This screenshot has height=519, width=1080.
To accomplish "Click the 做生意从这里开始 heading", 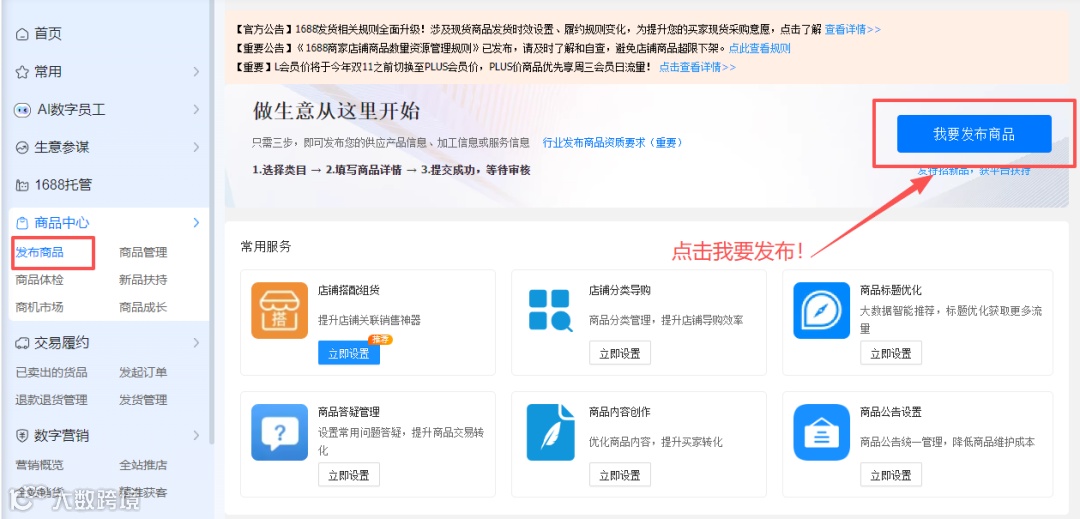I will pyautogui.click(x=337, y=112).
